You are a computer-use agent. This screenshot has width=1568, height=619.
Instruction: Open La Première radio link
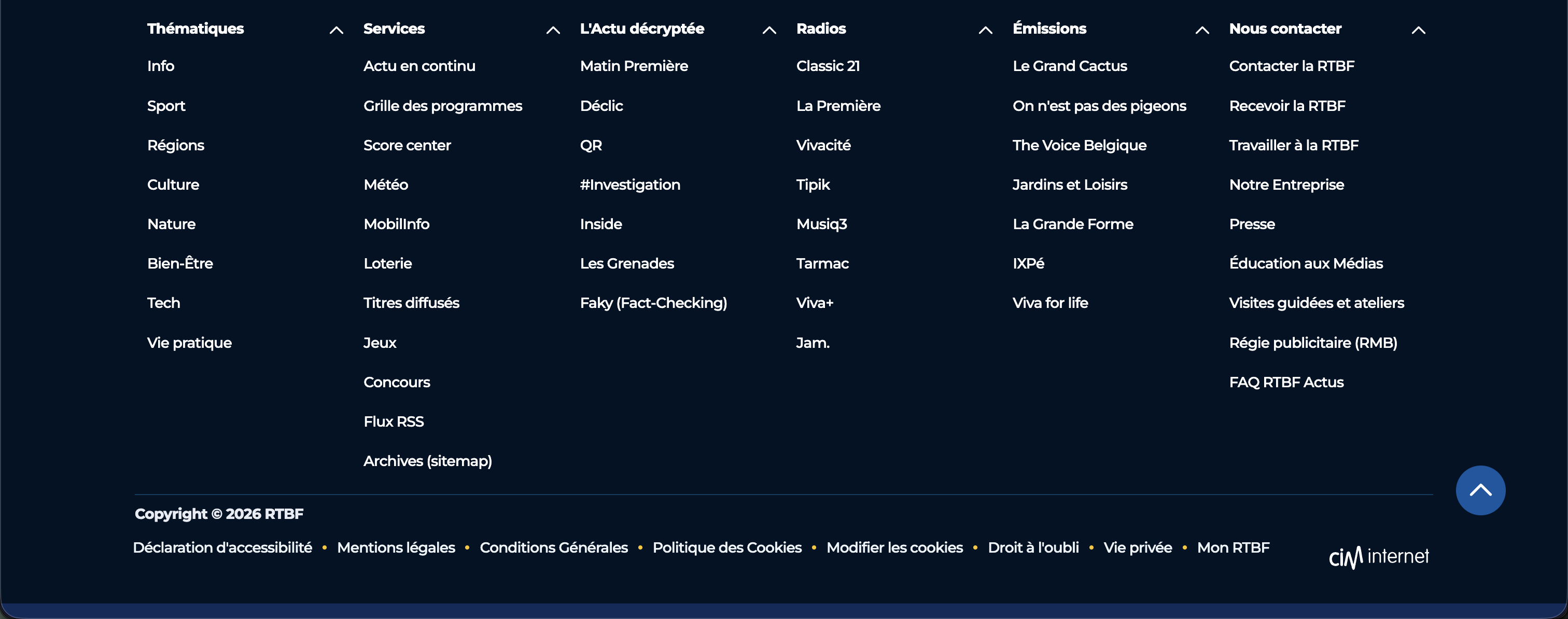click(838, 106)
